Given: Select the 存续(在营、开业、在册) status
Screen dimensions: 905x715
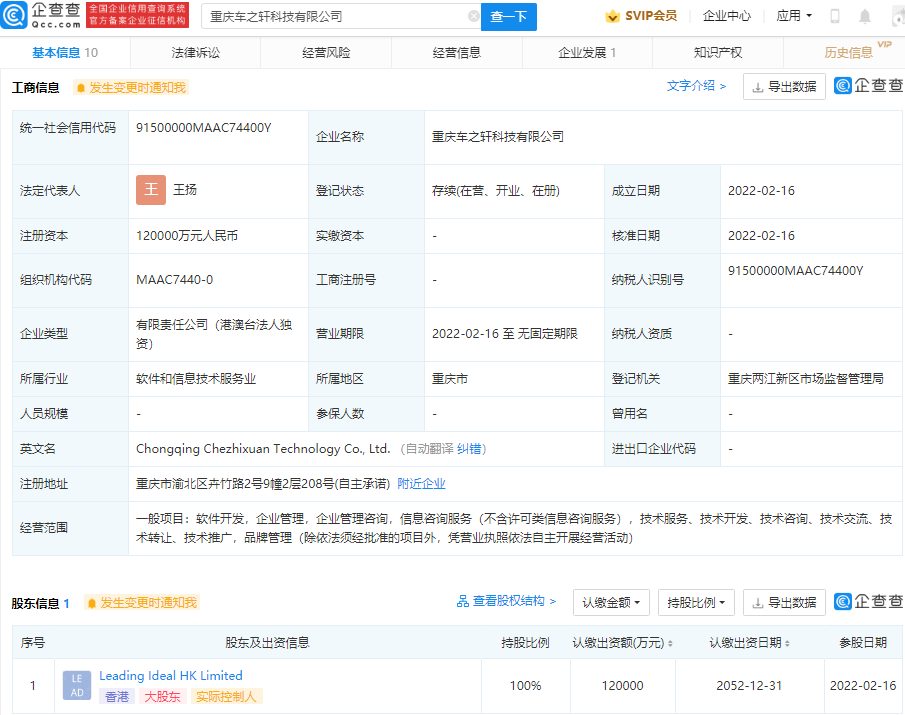Looking at the screenshot, I should click(x=496, y=191).
